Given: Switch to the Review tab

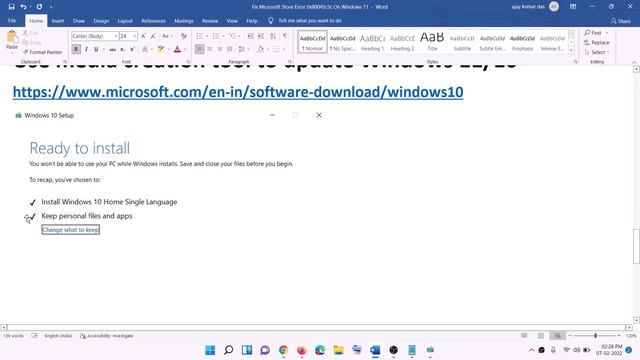Looking at the screenshot, I should [210, 20].
